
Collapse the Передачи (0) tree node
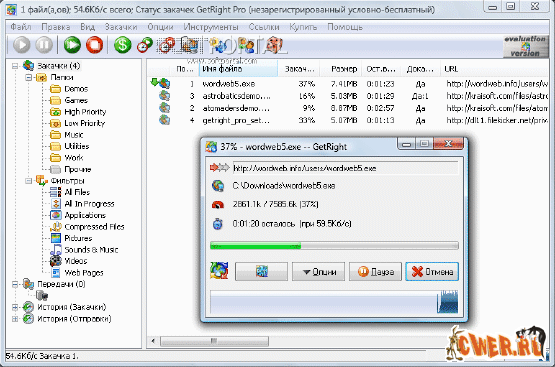(15, 284)
